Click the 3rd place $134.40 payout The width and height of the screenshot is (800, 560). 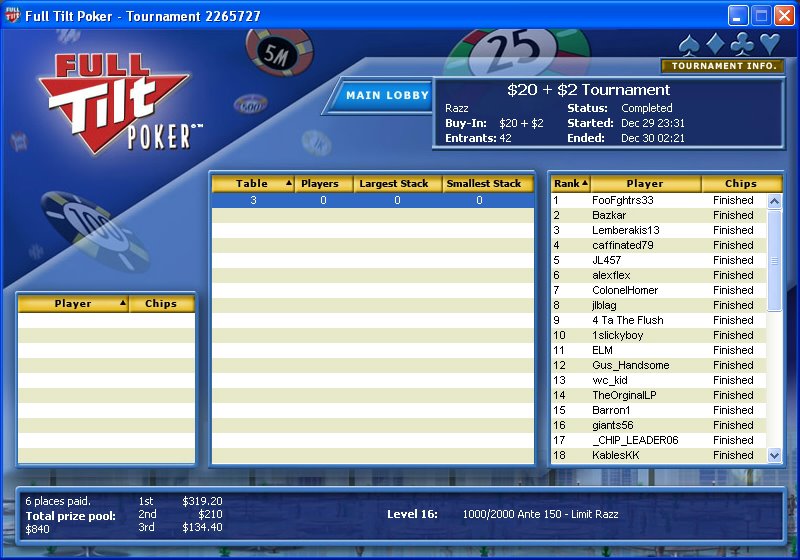(180, 527)
